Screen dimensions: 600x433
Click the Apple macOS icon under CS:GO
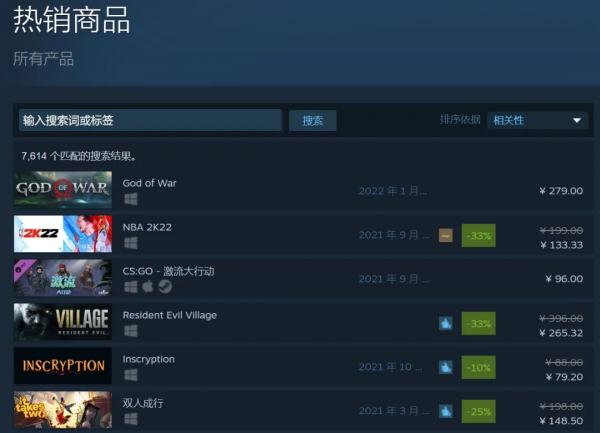pyautogui.click(x=148, y=286)
